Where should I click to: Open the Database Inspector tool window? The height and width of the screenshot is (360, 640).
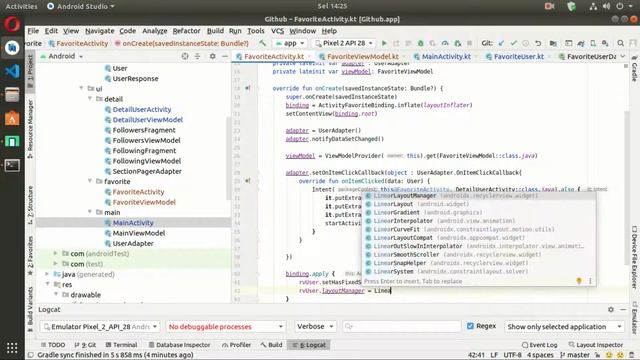179,345
